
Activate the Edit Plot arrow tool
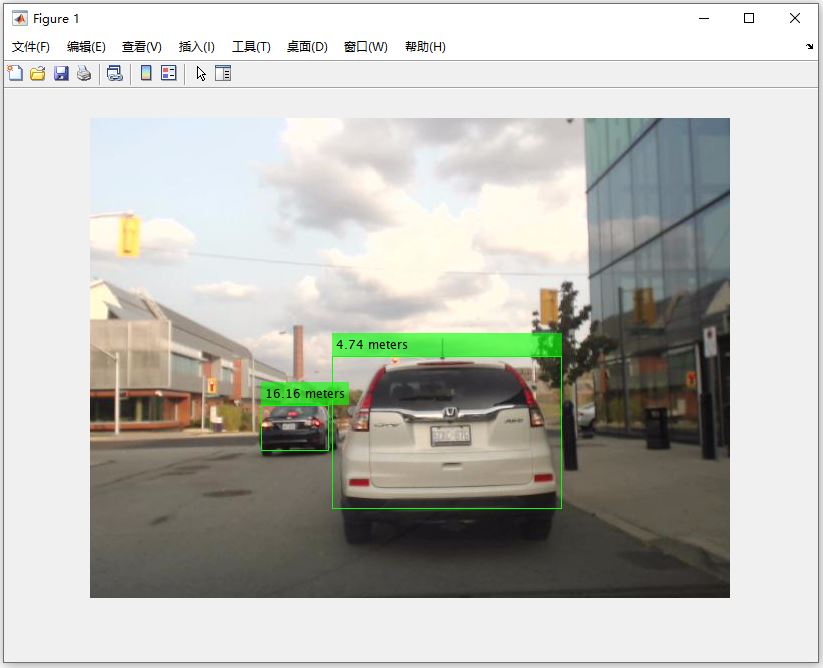coord(201,73)
